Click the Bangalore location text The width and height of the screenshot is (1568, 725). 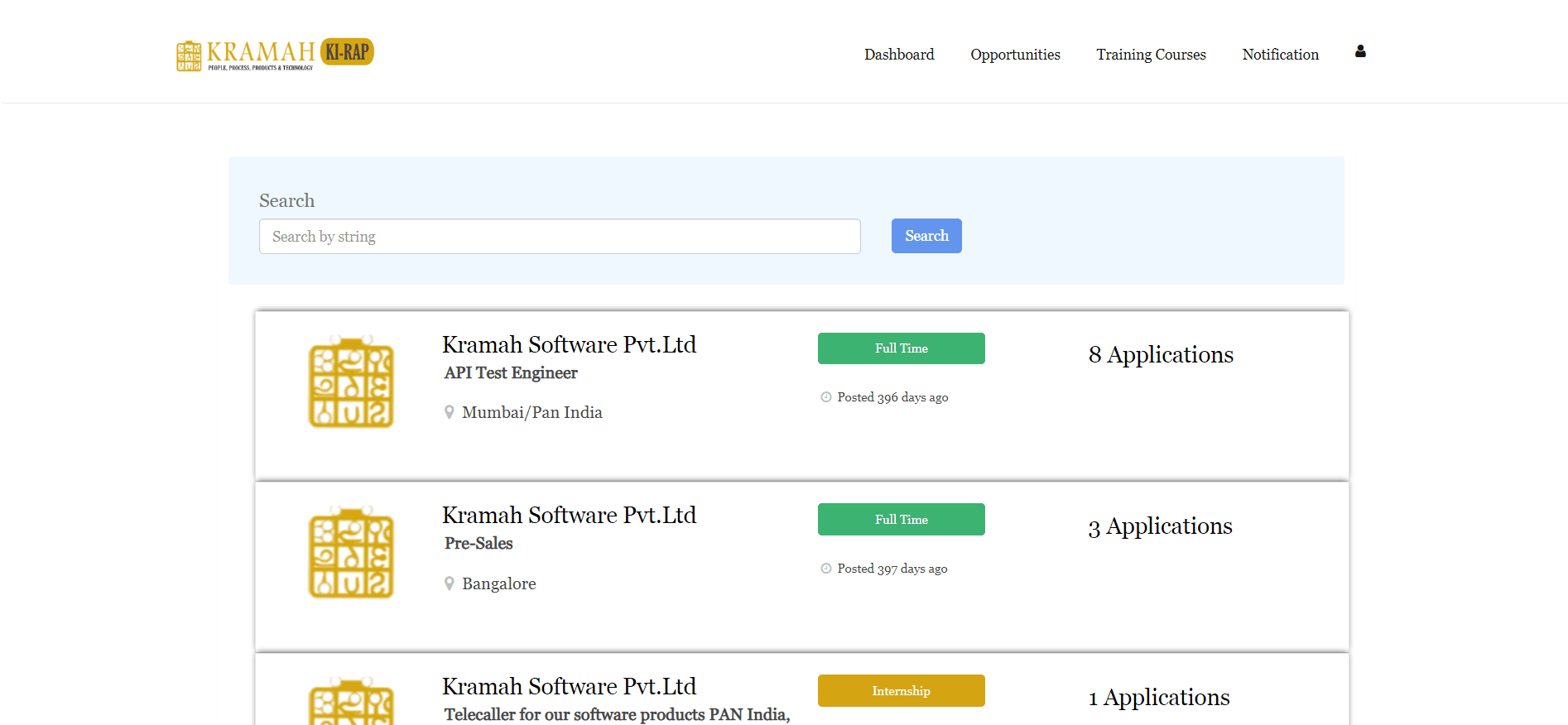499,583
